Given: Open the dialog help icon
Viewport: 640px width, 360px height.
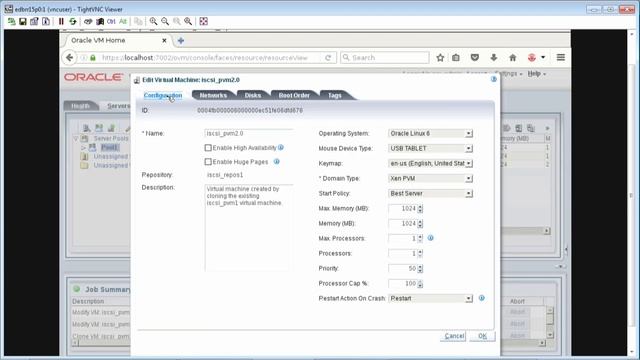Looking at the screenshot, I should [x=493, y=79].
